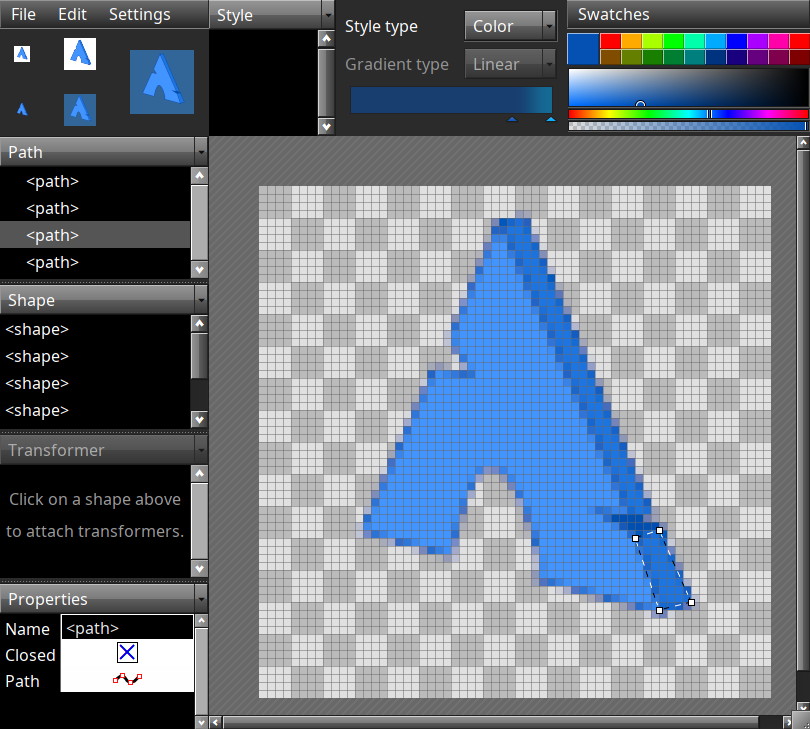Image resolution: width=810 pixels, height=729 pixels.
Task: Select the top control point of selected path
Action: point(659,531)
